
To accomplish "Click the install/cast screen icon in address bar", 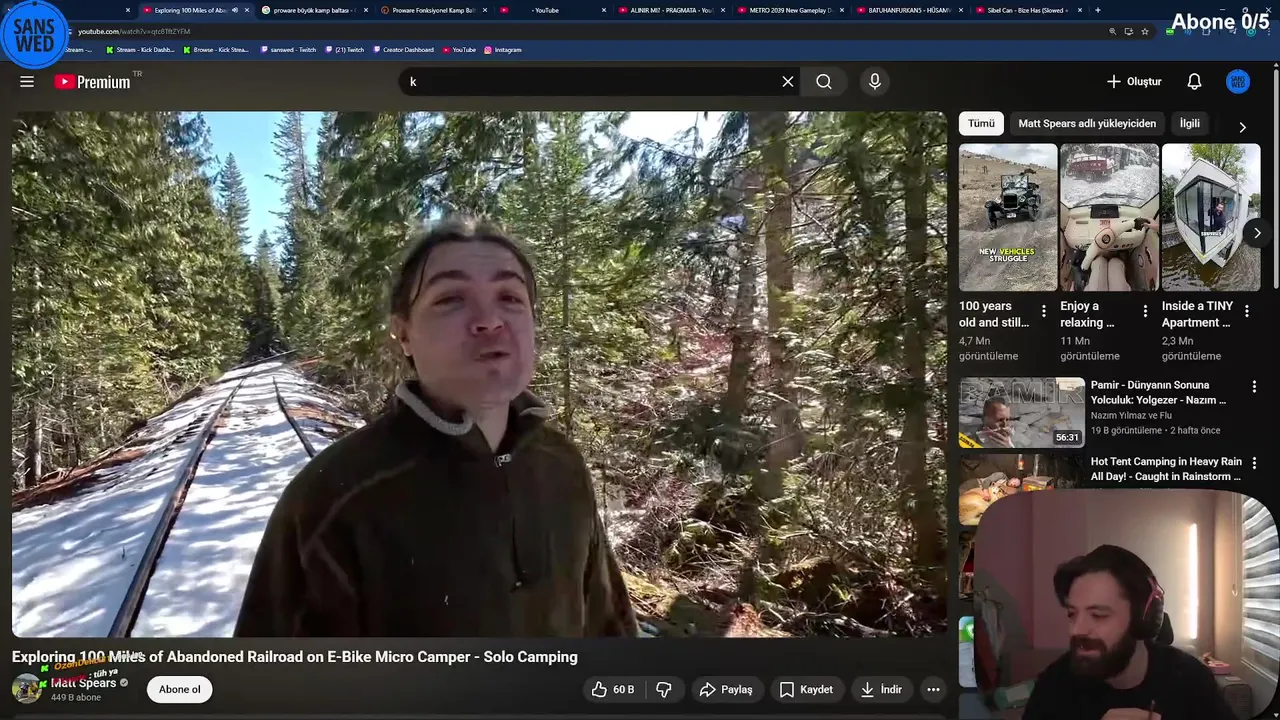I will coord(1128,31).
